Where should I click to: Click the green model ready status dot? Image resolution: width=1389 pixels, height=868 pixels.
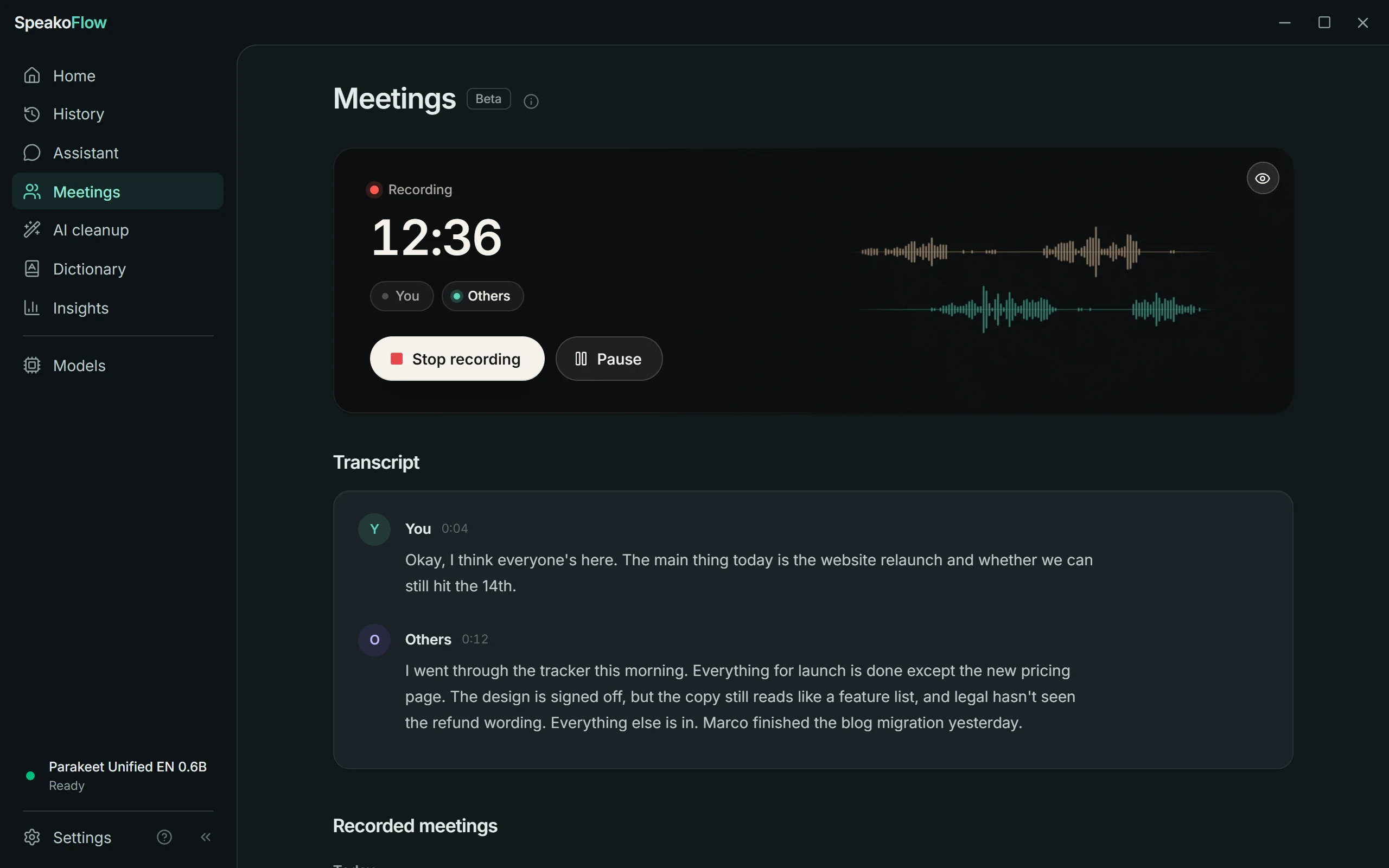pos(30,776)
